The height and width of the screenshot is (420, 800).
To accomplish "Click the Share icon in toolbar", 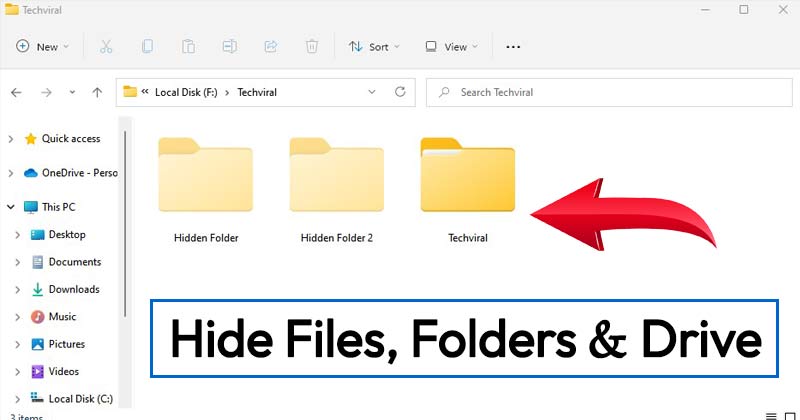I will click(270, 46).
